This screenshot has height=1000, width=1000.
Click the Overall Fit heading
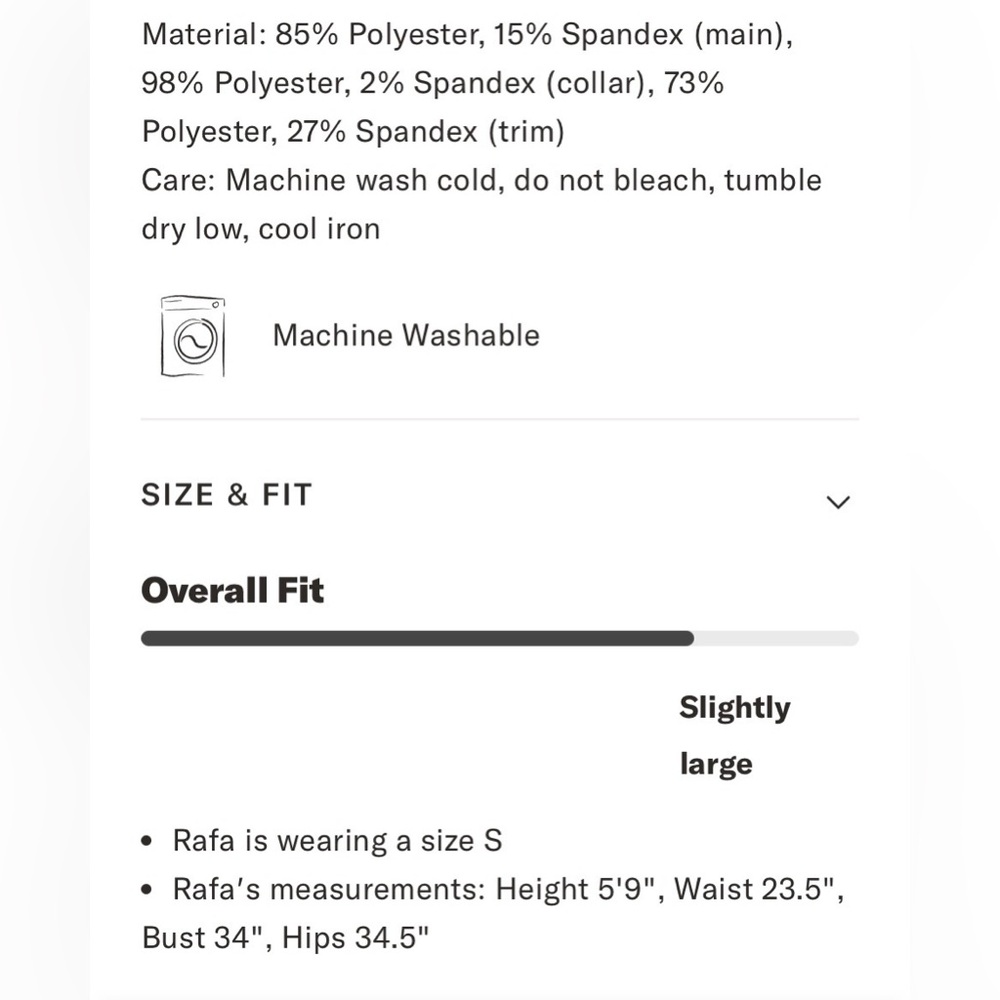pos(233,590)
